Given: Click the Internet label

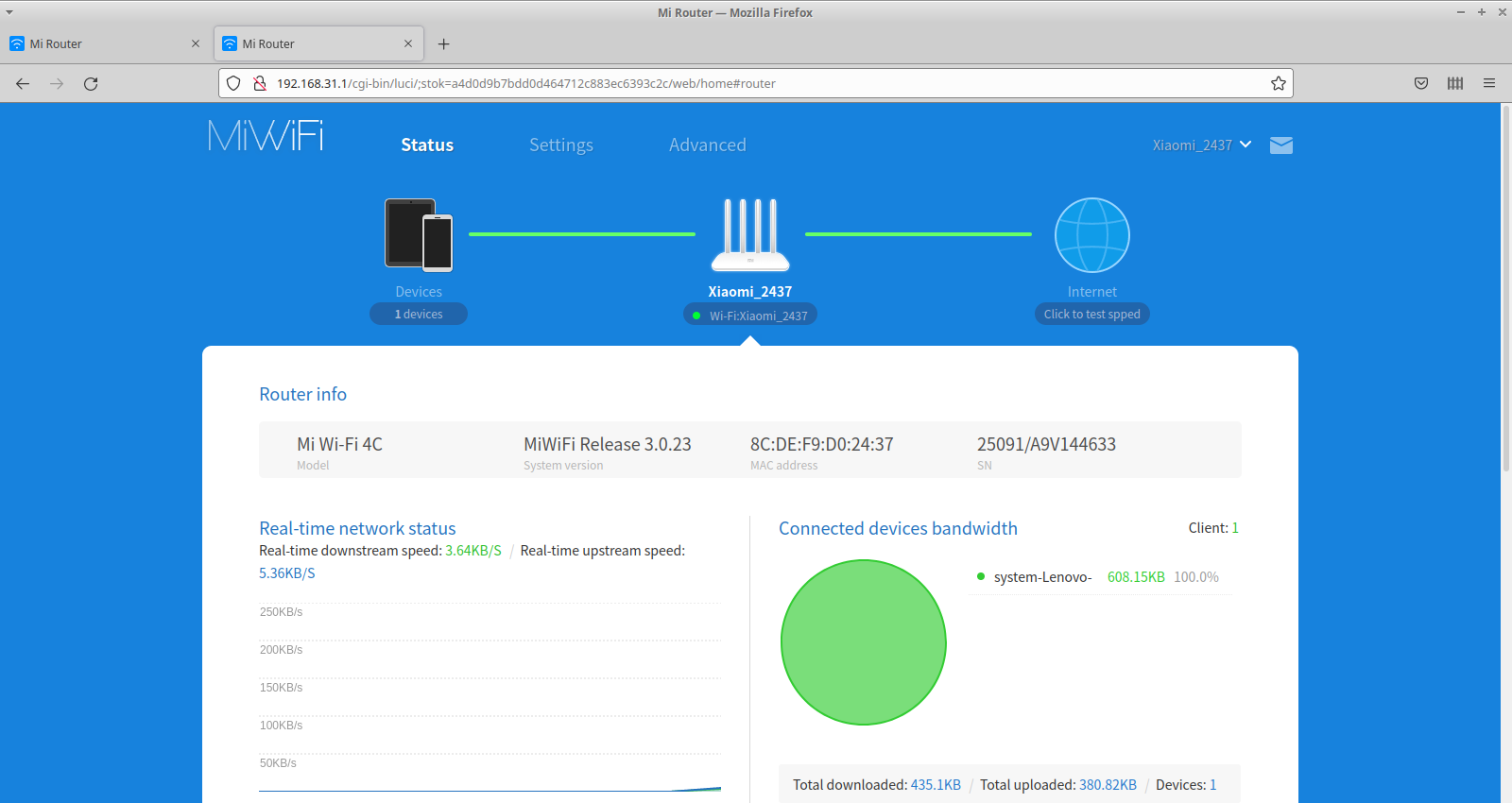Looking at the screenshot, I should click(x=1092, y=292).
